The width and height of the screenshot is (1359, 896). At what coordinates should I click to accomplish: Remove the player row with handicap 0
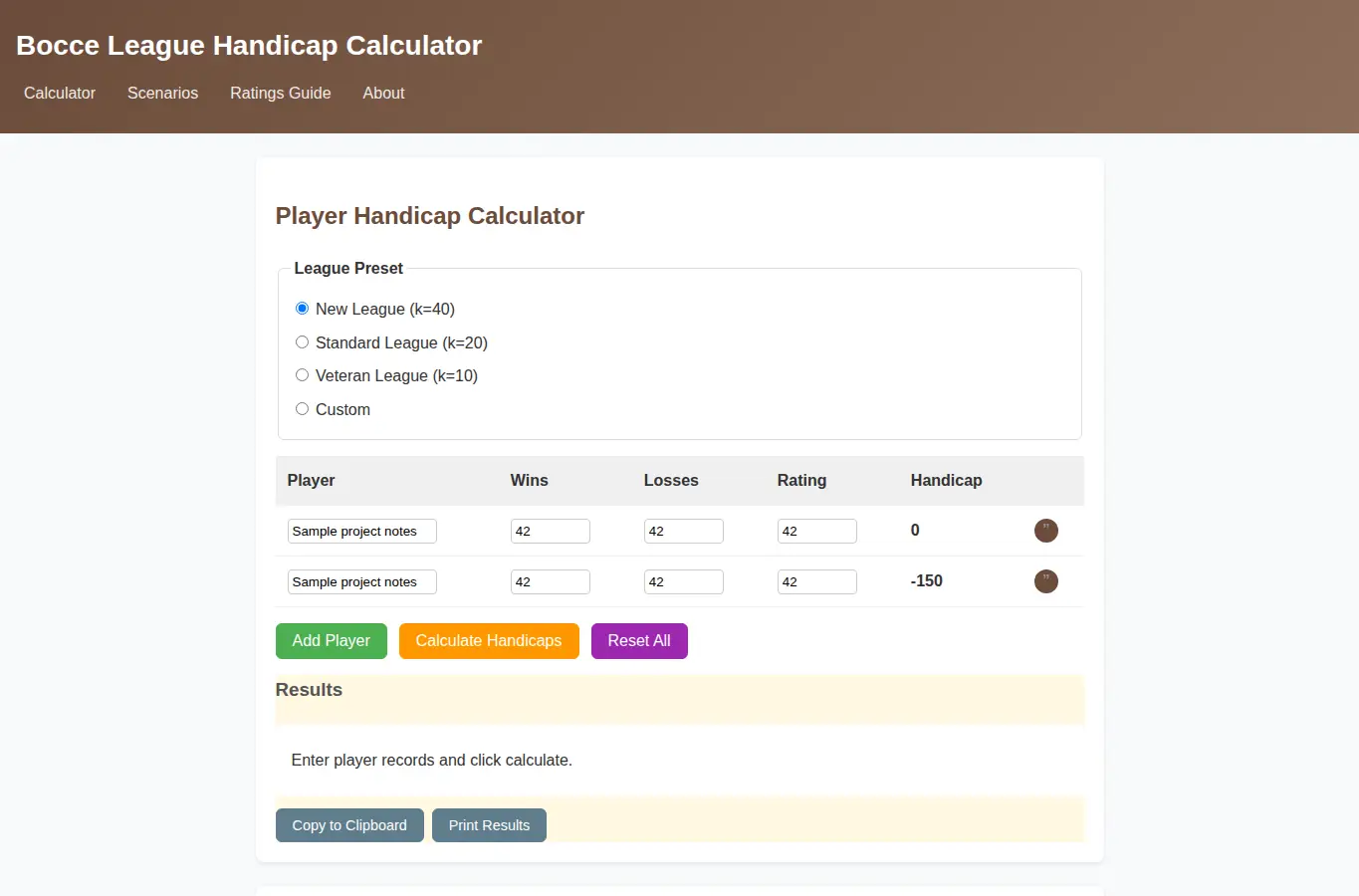(x=1045, y=531)
